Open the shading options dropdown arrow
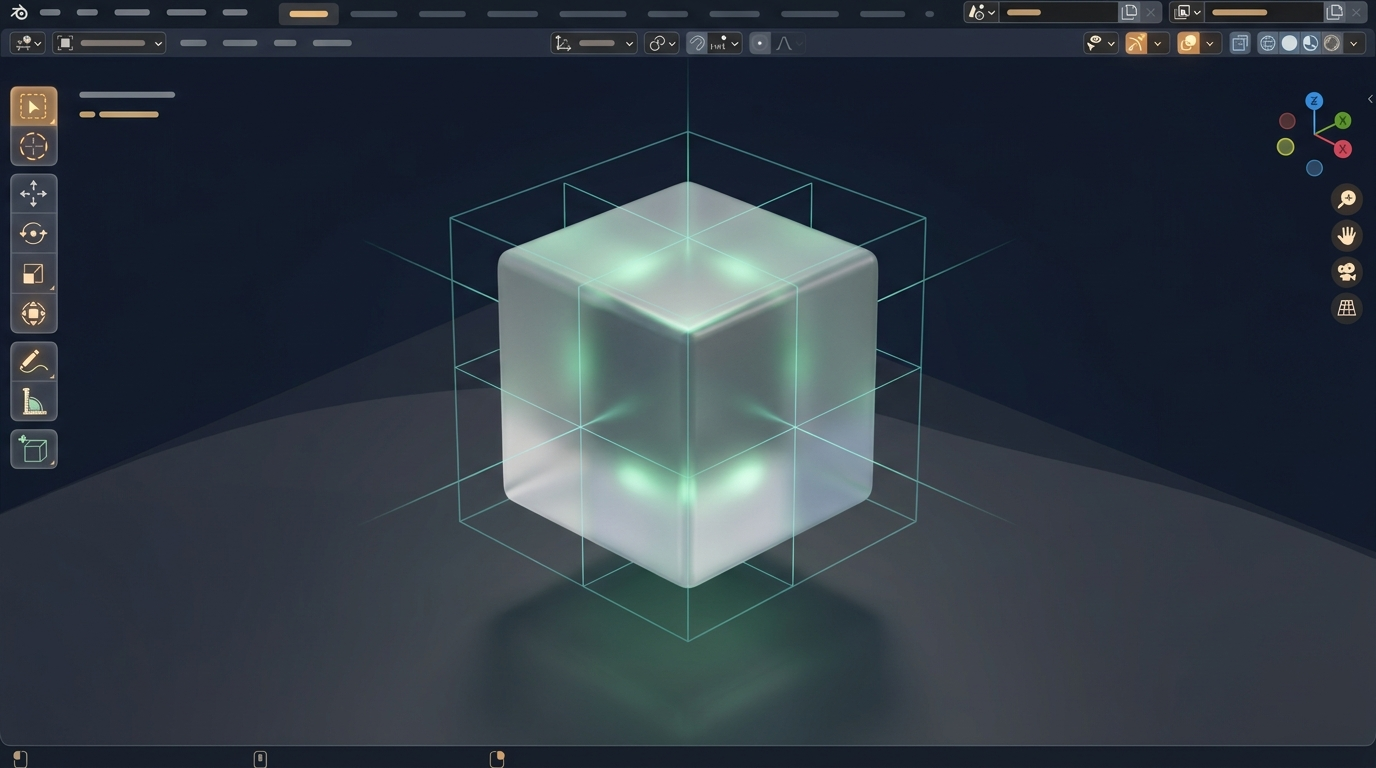This screenshot has width=1376, height=768. point(1354,43)
